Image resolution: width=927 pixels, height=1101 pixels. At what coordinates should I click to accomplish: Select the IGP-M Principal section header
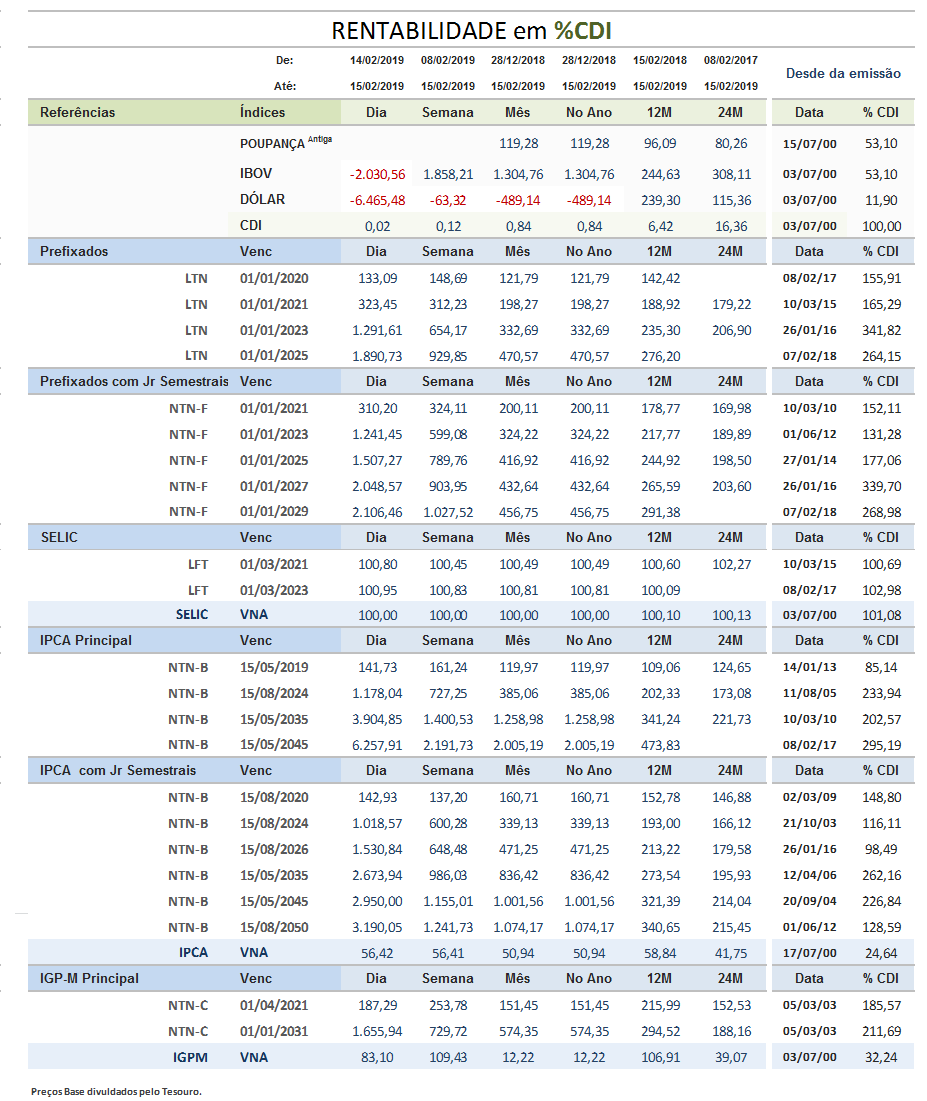89,978
